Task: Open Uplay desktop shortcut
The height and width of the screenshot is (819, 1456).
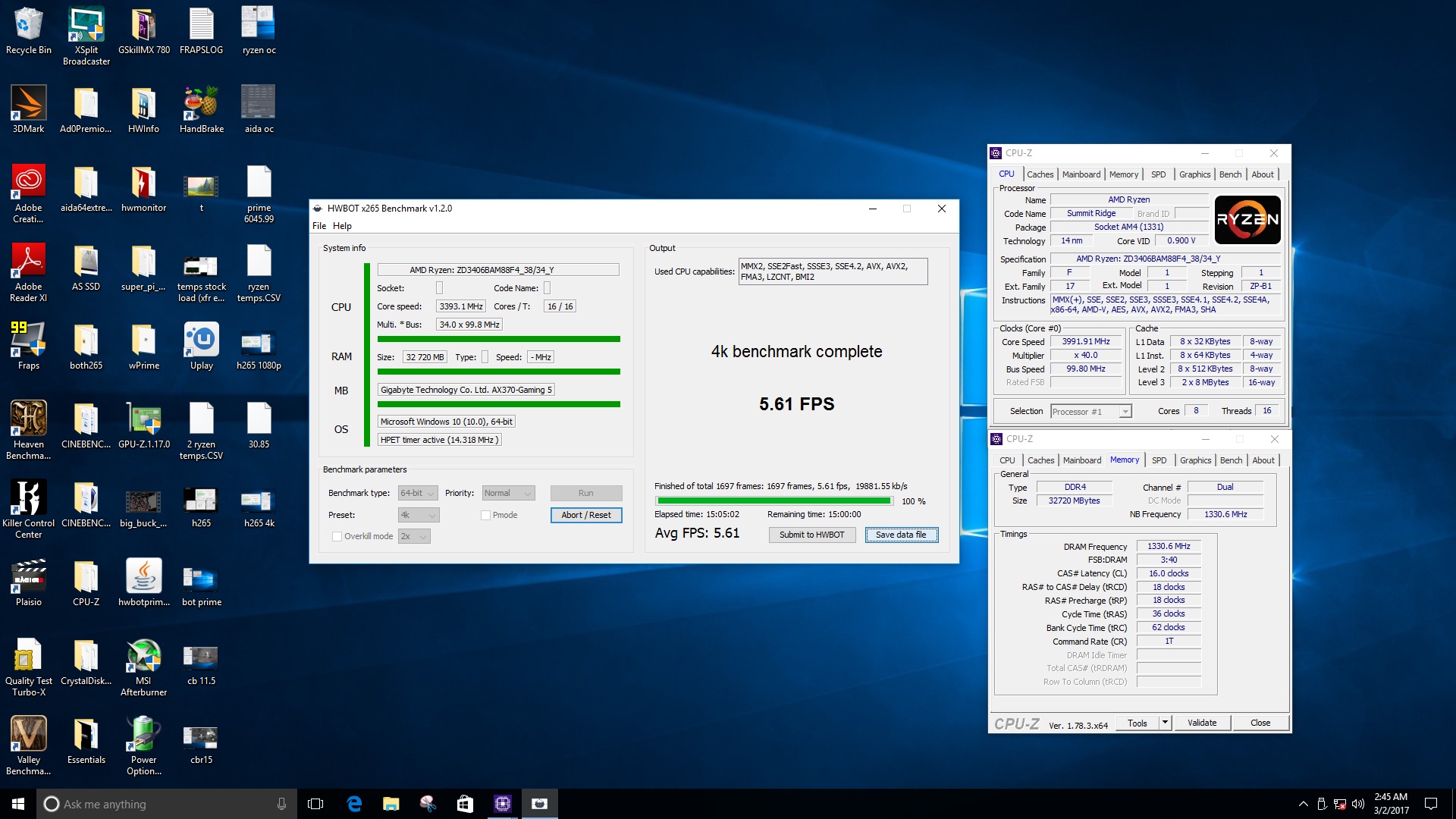Action: (202, 346)
